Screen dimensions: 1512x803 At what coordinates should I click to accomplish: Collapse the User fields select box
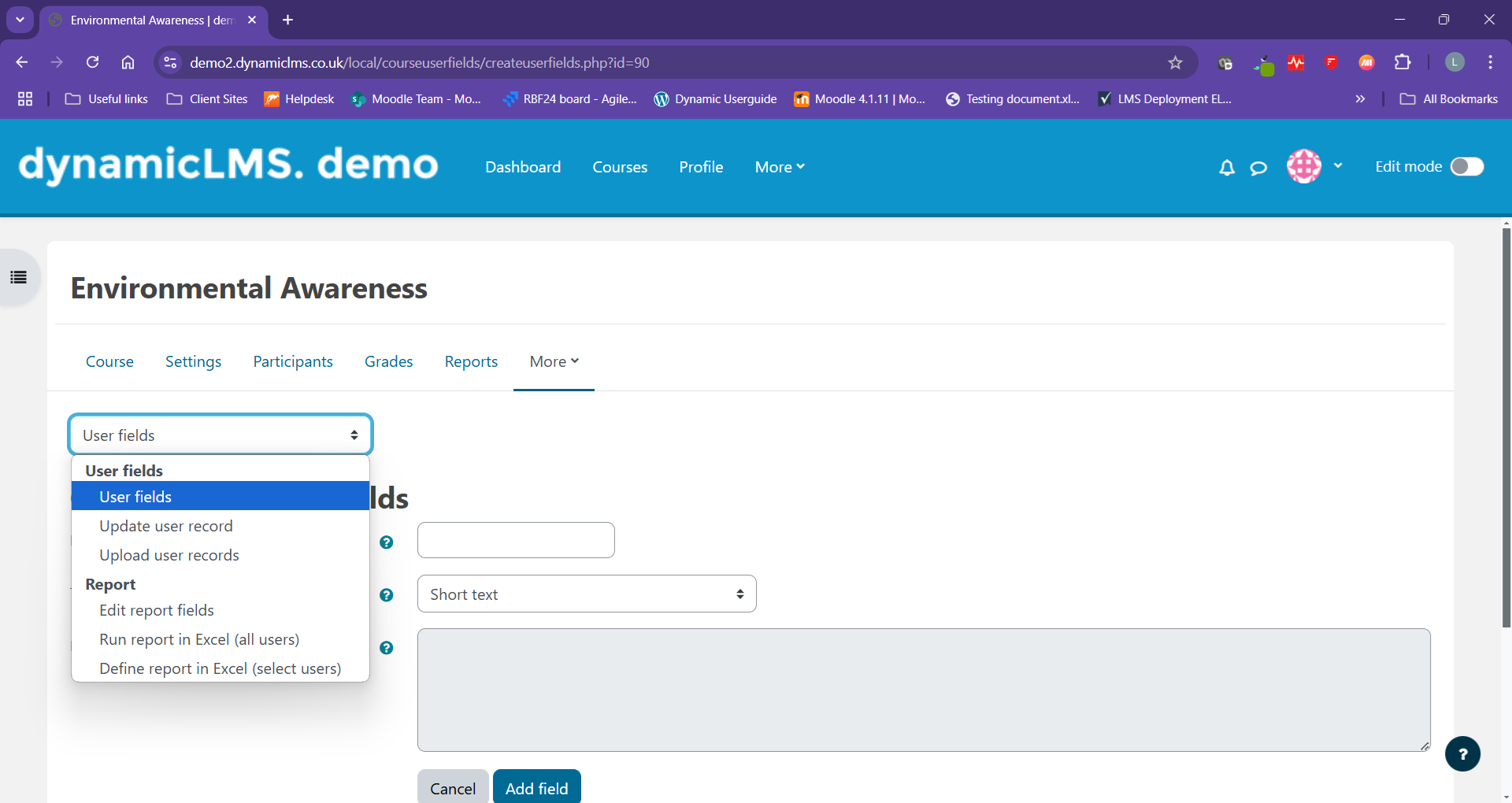pos(220,435)
